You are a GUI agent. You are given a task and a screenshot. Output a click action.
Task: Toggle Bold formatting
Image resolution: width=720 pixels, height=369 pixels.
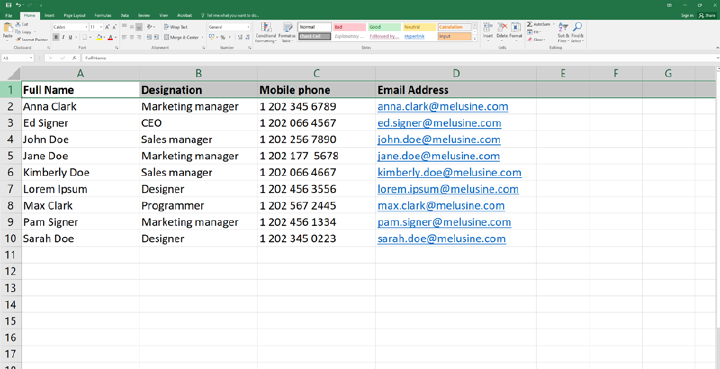pyautogui.click(x=56, y=37)
